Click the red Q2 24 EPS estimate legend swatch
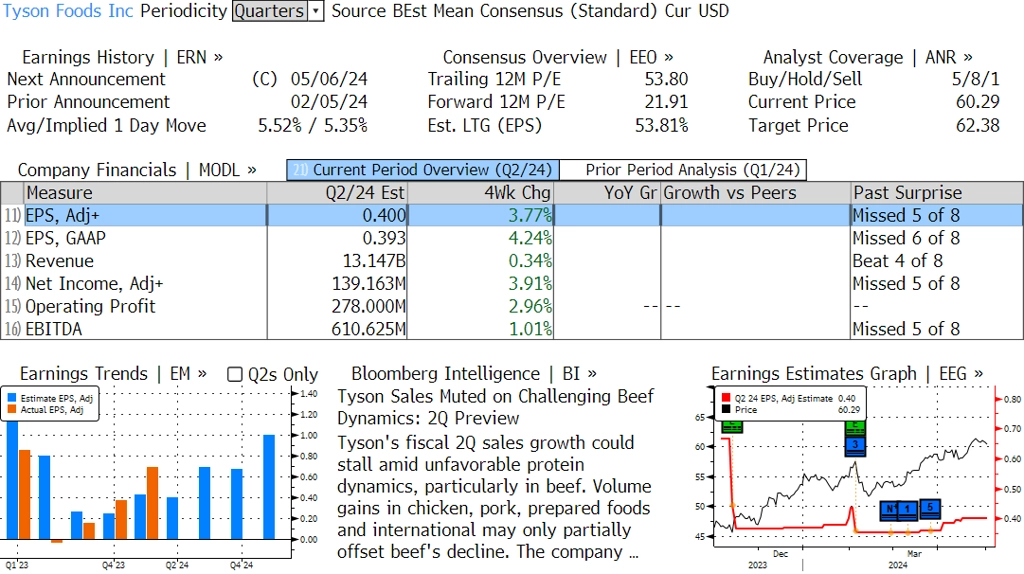 point(726,398)
